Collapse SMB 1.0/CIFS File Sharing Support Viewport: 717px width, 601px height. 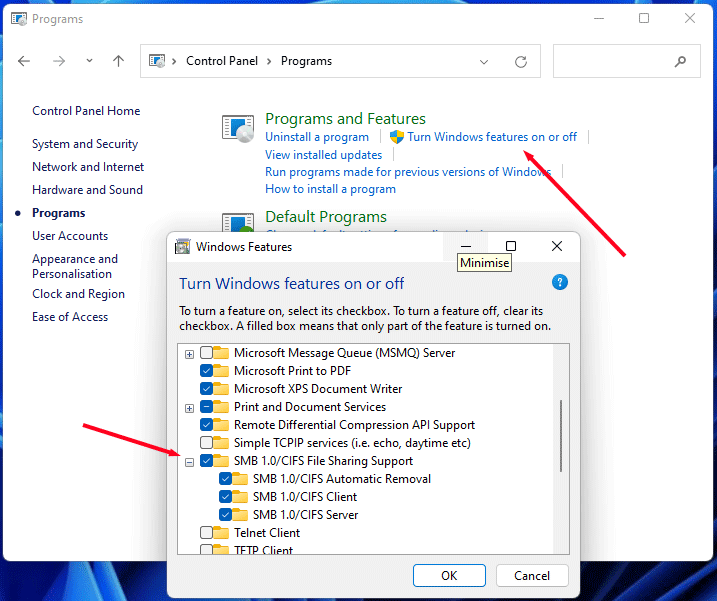(189, 461)
